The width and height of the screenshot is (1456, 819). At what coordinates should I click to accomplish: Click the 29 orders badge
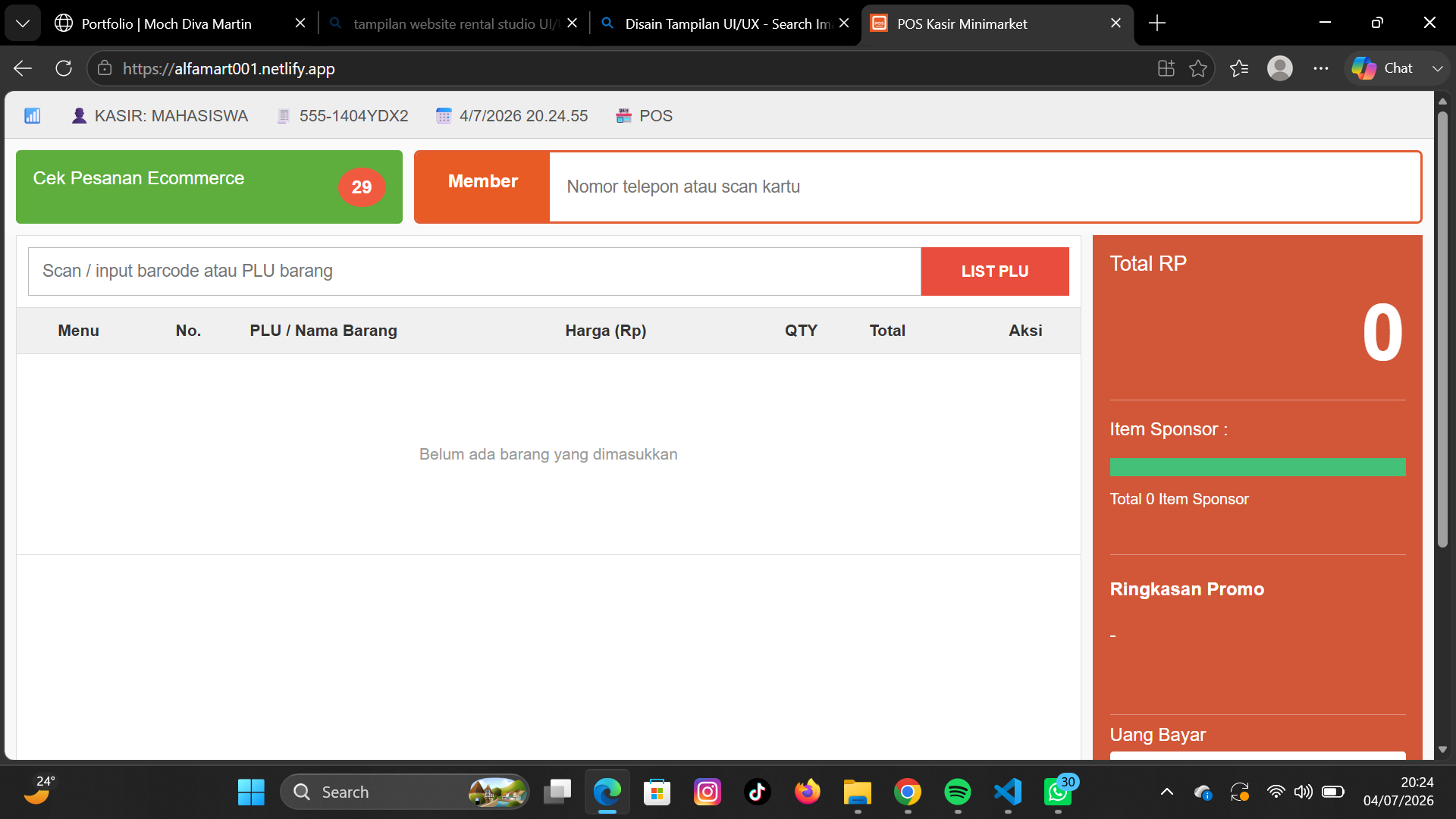coord(362,187)
